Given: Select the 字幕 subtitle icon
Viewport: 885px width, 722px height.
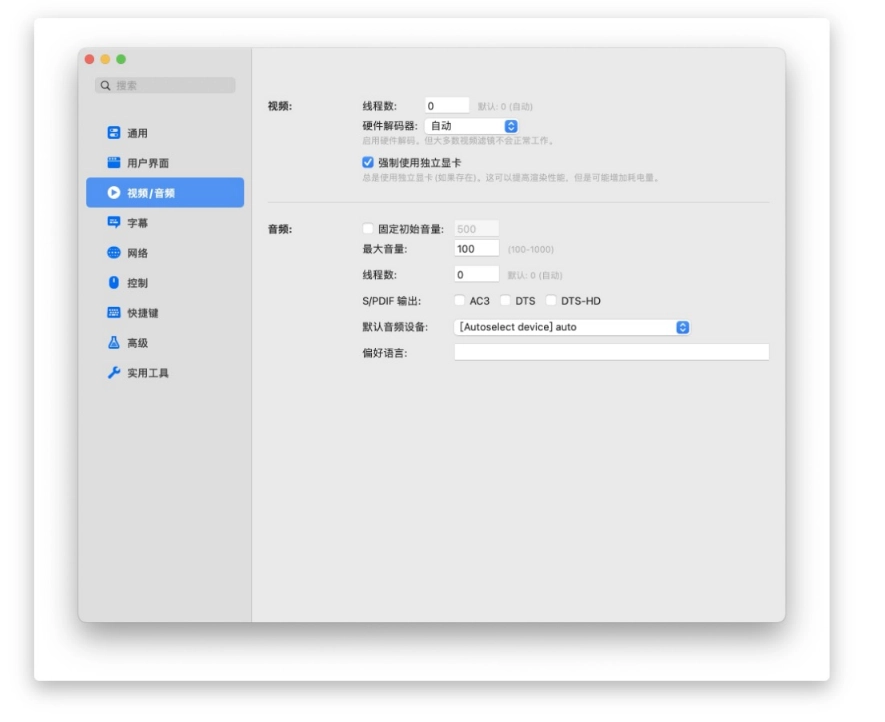Looking at the screenshot, I should 114,223.
